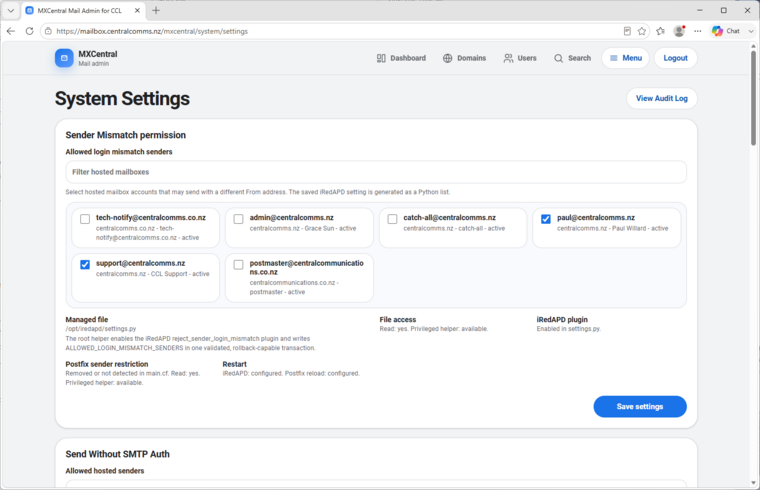Click the MXCentral logo icon

[64, 58]
